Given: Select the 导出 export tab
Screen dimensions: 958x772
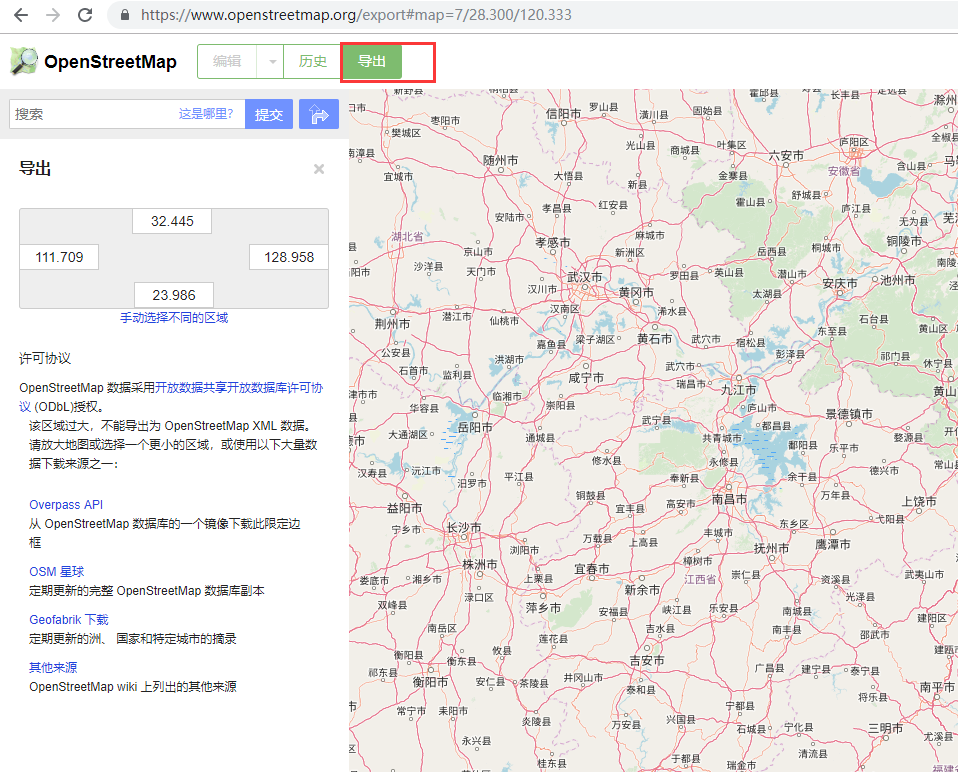Looking at the screenshot, I should tap(371, 61).
